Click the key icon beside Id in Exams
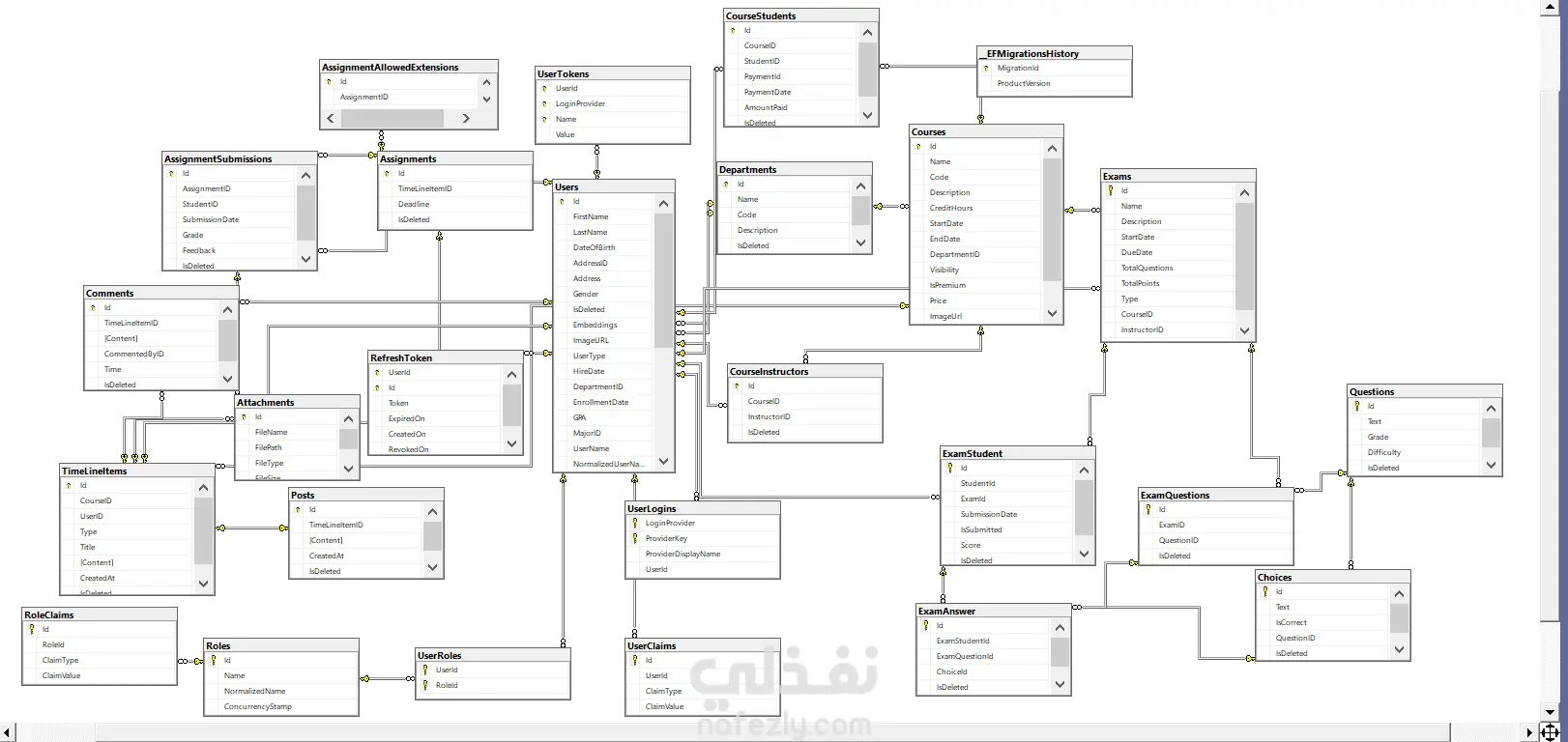Screen dimensions: 1568x742 pos(1110,191)
